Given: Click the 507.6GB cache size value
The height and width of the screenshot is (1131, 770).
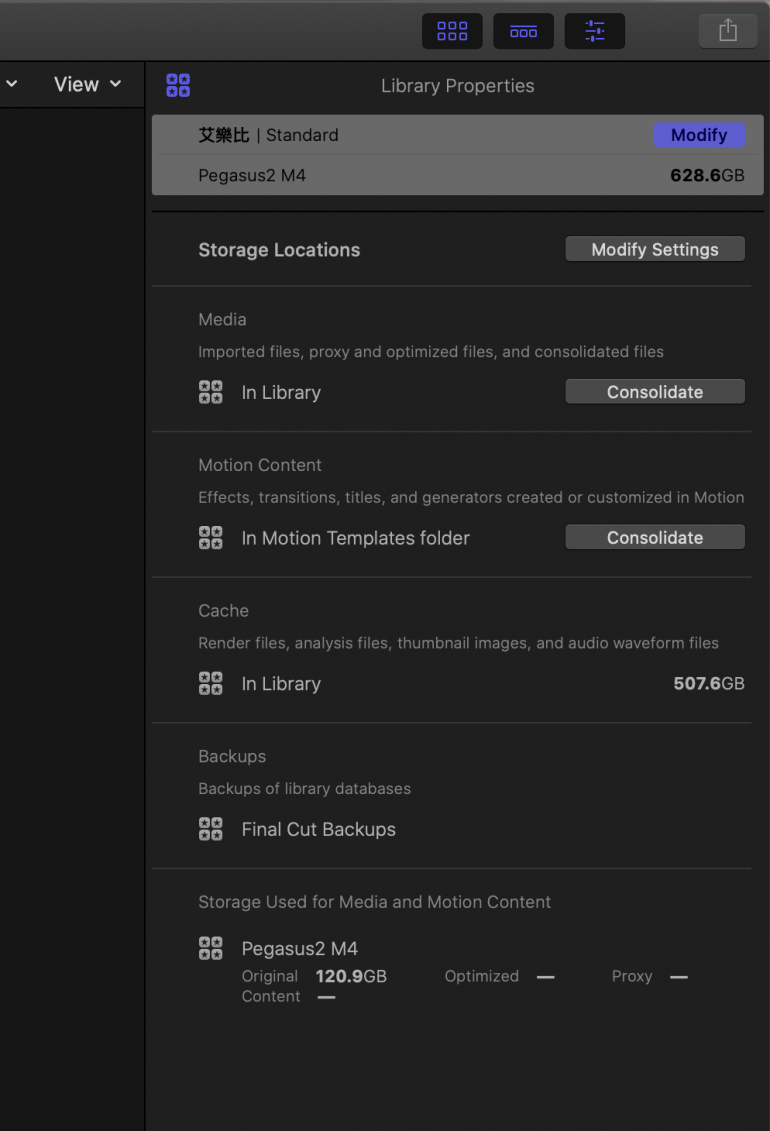Looking at the screenshot, I should click(708, 684).
